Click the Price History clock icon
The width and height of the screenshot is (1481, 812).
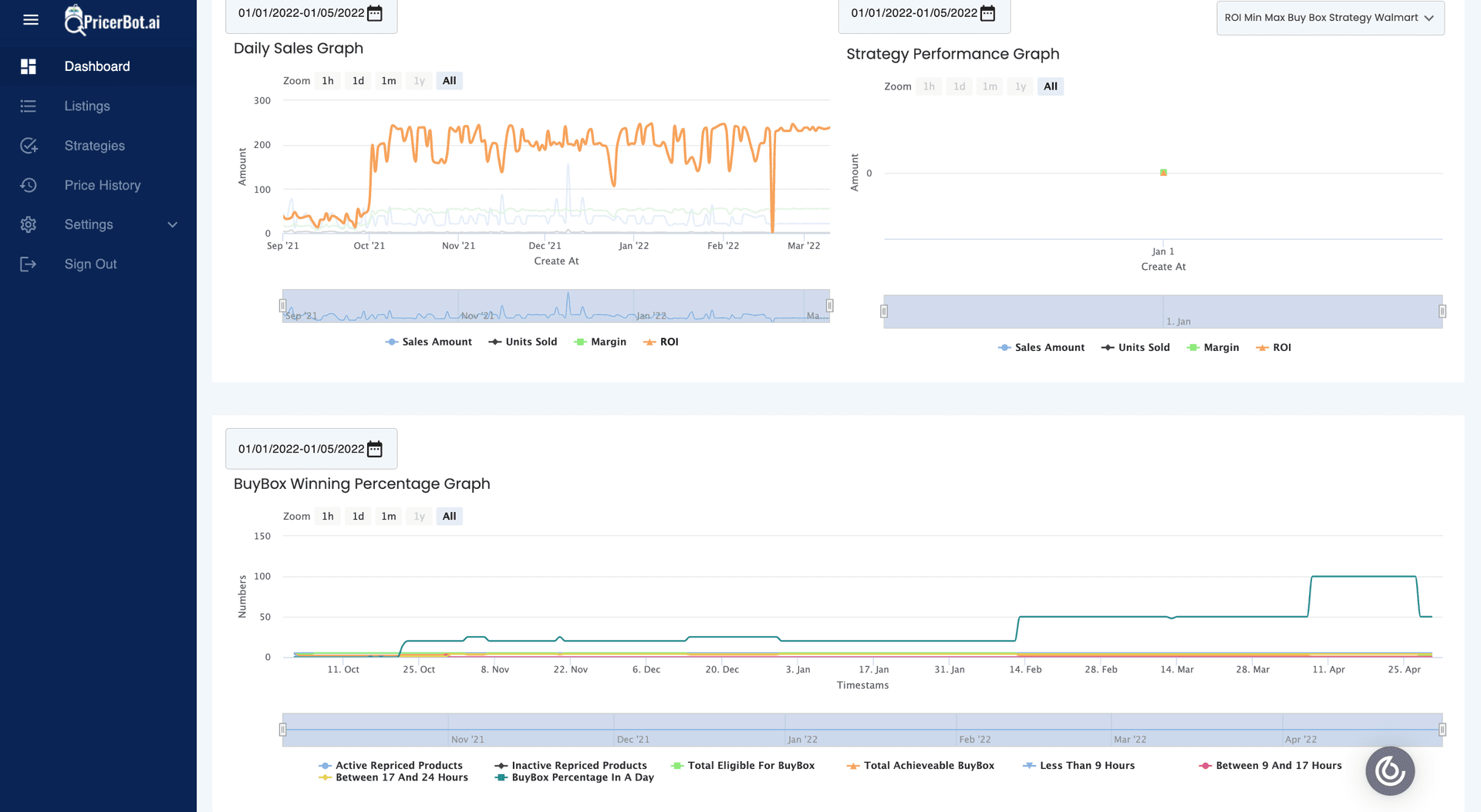click(x=29, y=185)
